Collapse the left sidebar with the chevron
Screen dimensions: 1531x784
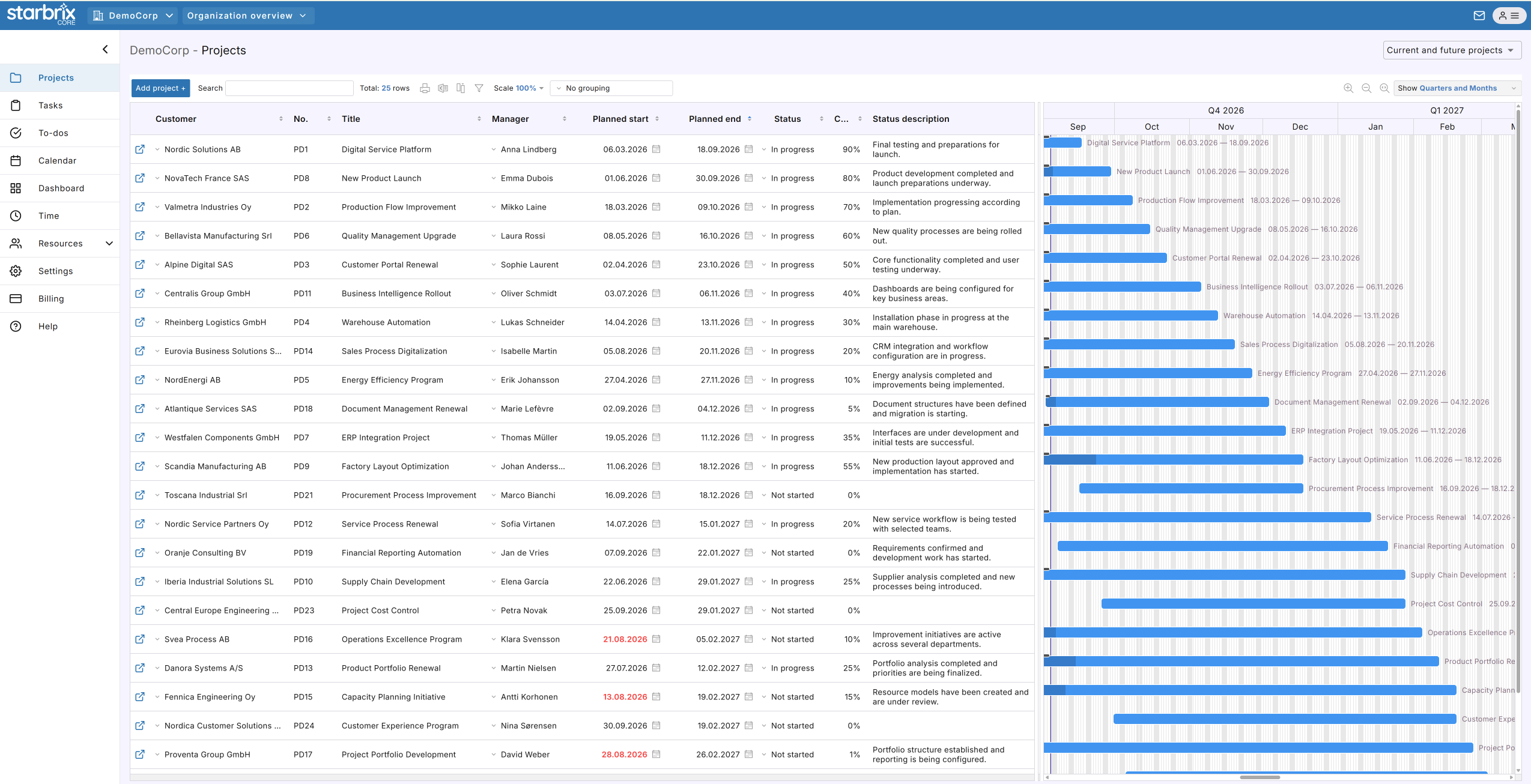[x=105, y=49]
